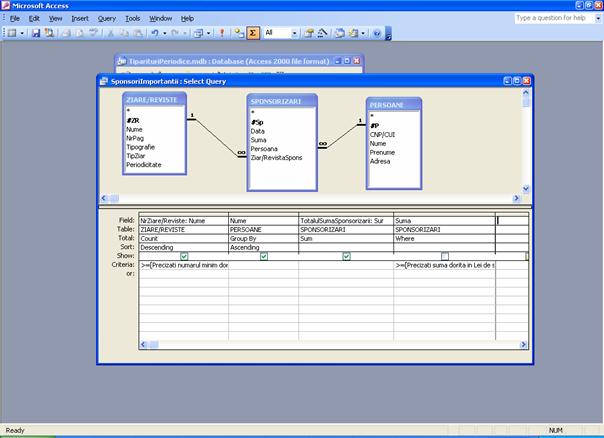Run the query with the exclamation icon

point(223,33)
